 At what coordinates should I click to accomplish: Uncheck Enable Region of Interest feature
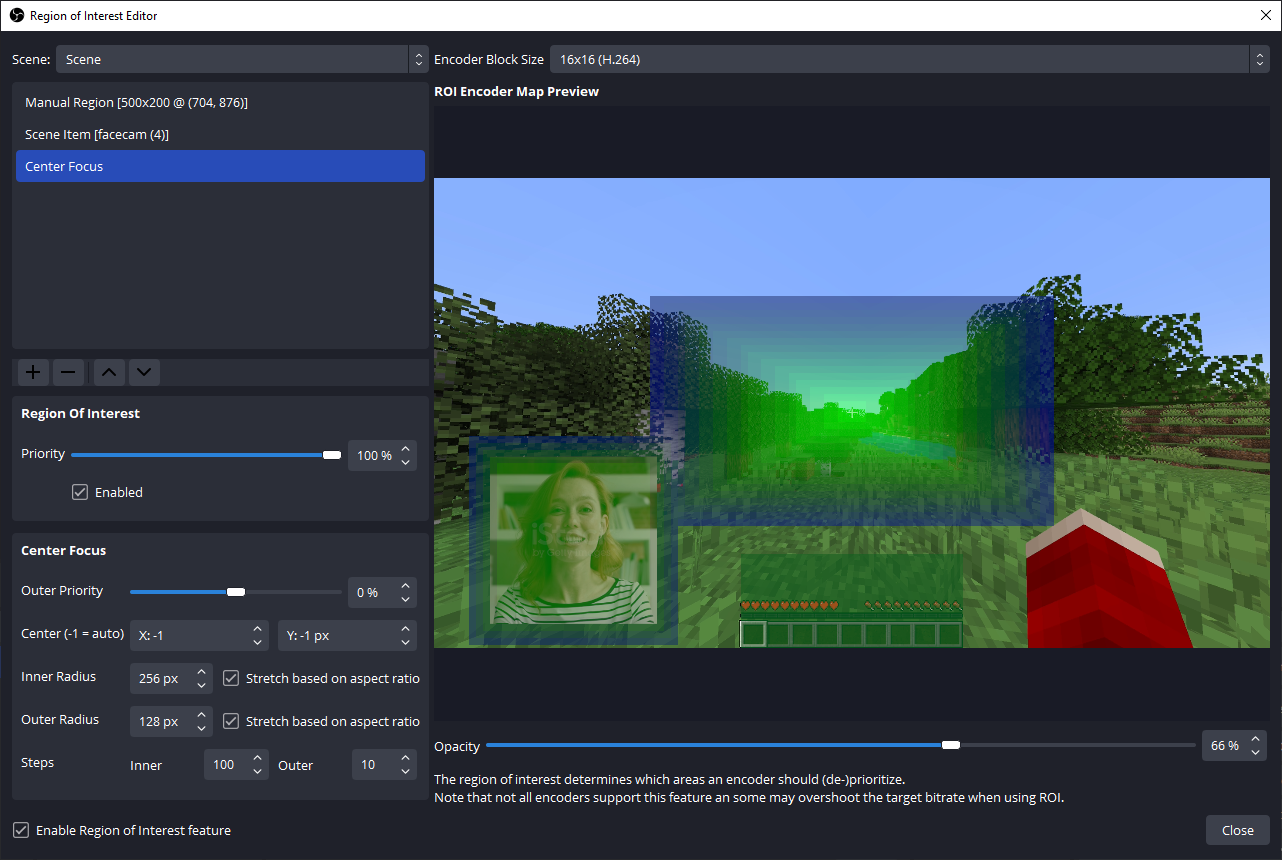[x=21, y=830]
